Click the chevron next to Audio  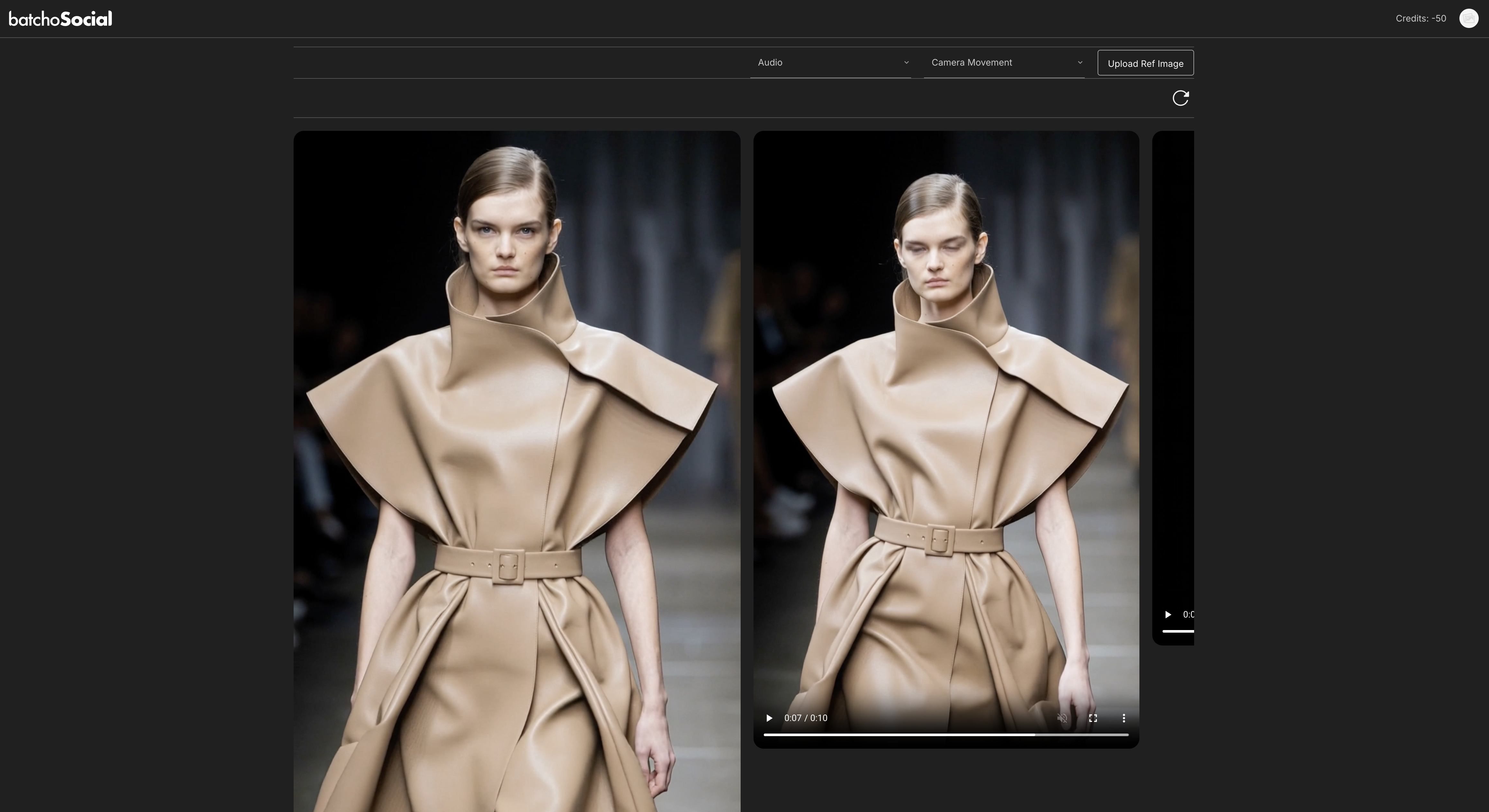(906, 62)
